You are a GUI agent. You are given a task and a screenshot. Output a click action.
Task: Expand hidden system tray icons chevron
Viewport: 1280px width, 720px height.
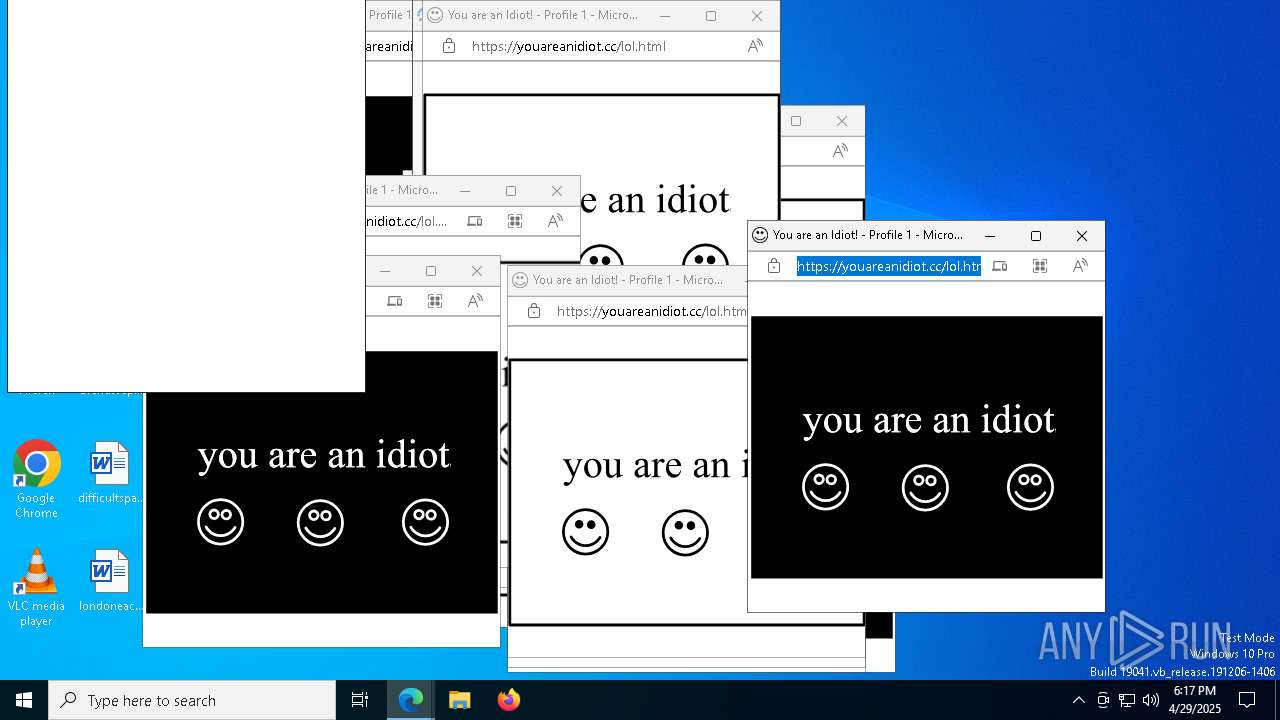tap(1078, 700)
